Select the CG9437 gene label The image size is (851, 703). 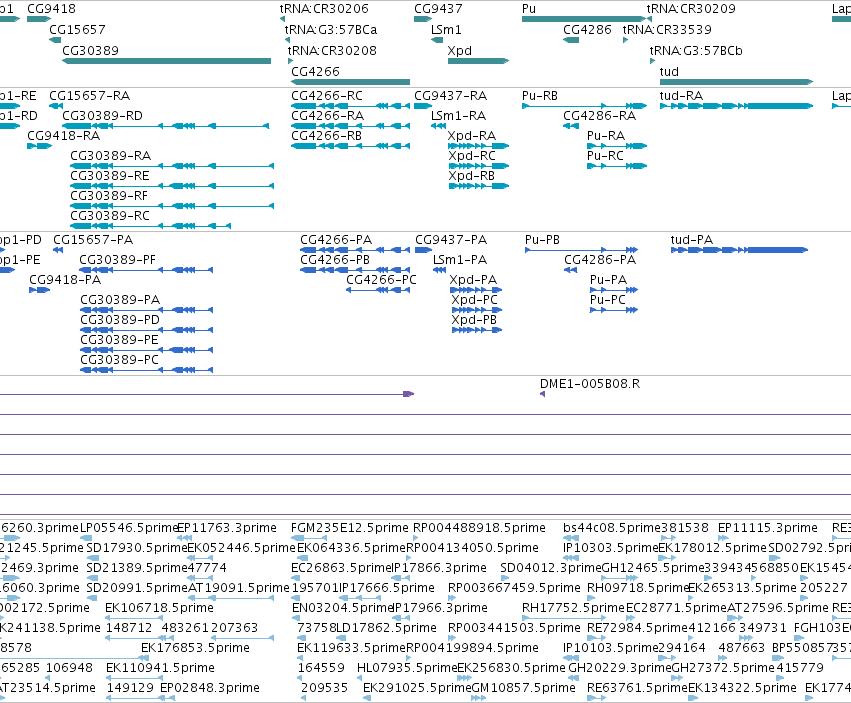pos(439,9)
